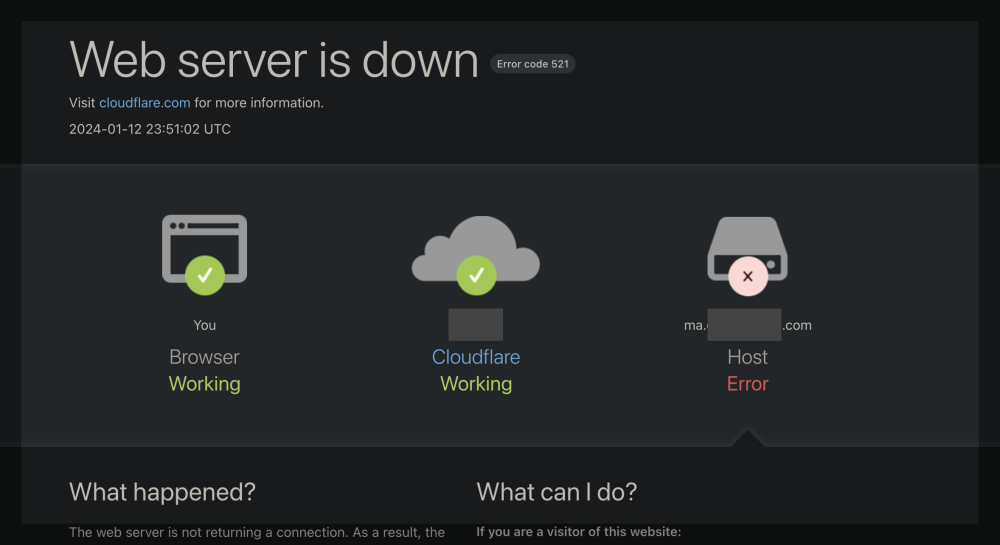Select the Error code 521 badge
Viewport: 1000px width, 545px height.
(533, 64)
